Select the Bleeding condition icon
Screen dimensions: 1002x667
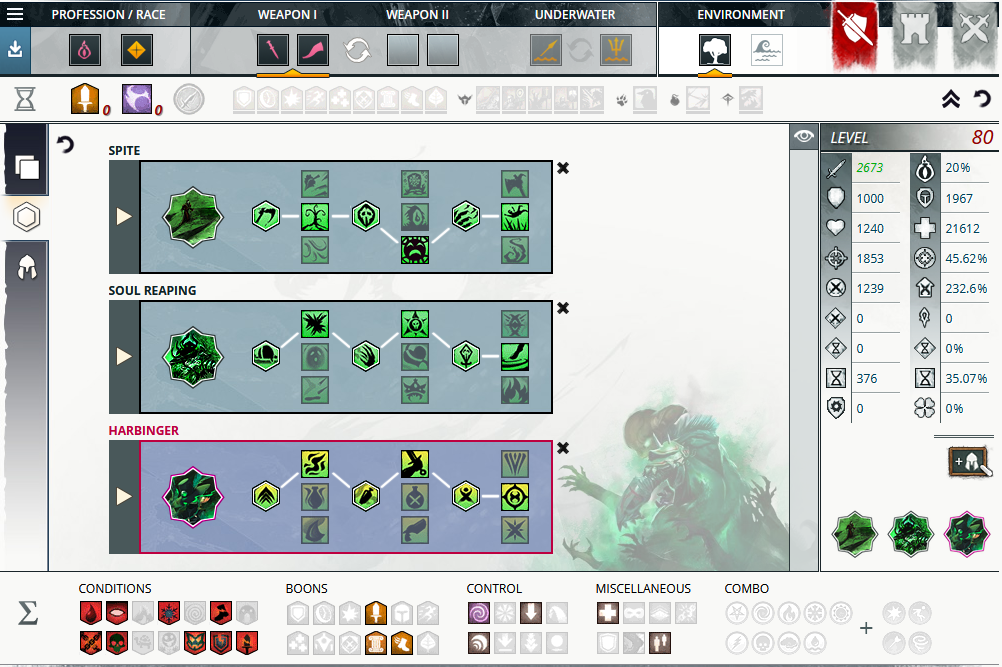pos(90,613)
